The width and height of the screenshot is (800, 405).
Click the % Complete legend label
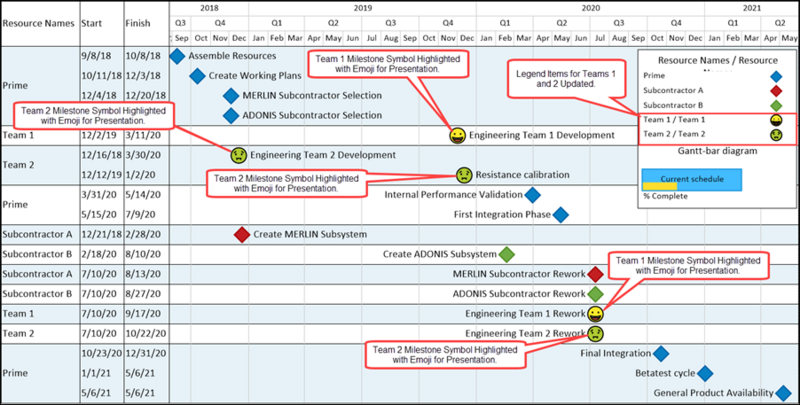pos(665,196)
